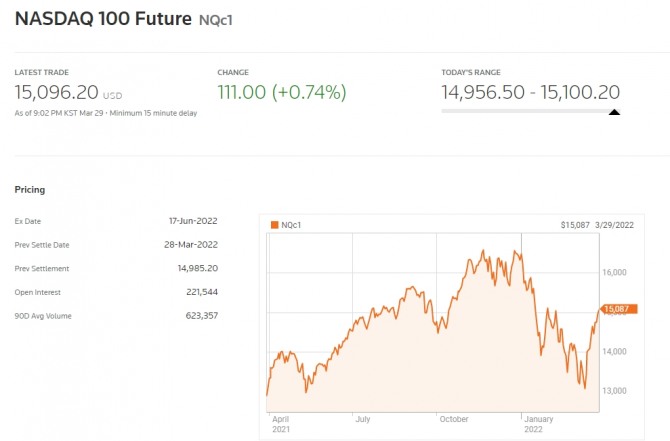Click the today's range values
Screen dimensions: 670x441
tap(531, 92)
